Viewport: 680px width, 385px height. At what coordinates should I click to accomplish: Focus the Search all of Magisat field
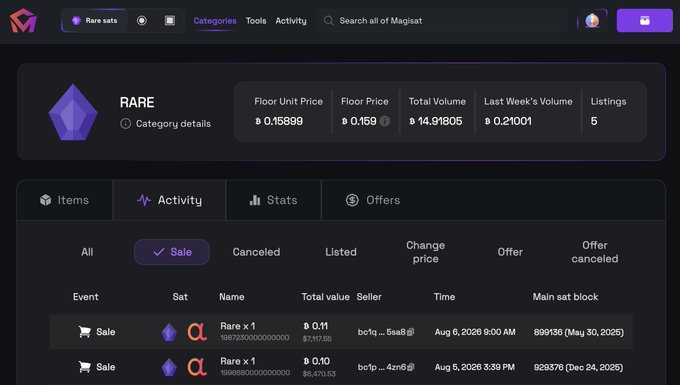point(442,20)
